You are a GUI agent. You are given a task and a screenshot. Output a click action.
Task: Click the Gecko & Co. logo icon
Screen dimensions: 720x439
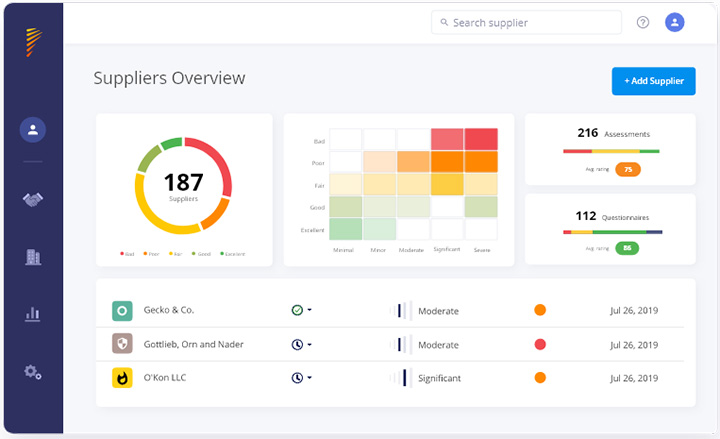click(x=122, y=311)
